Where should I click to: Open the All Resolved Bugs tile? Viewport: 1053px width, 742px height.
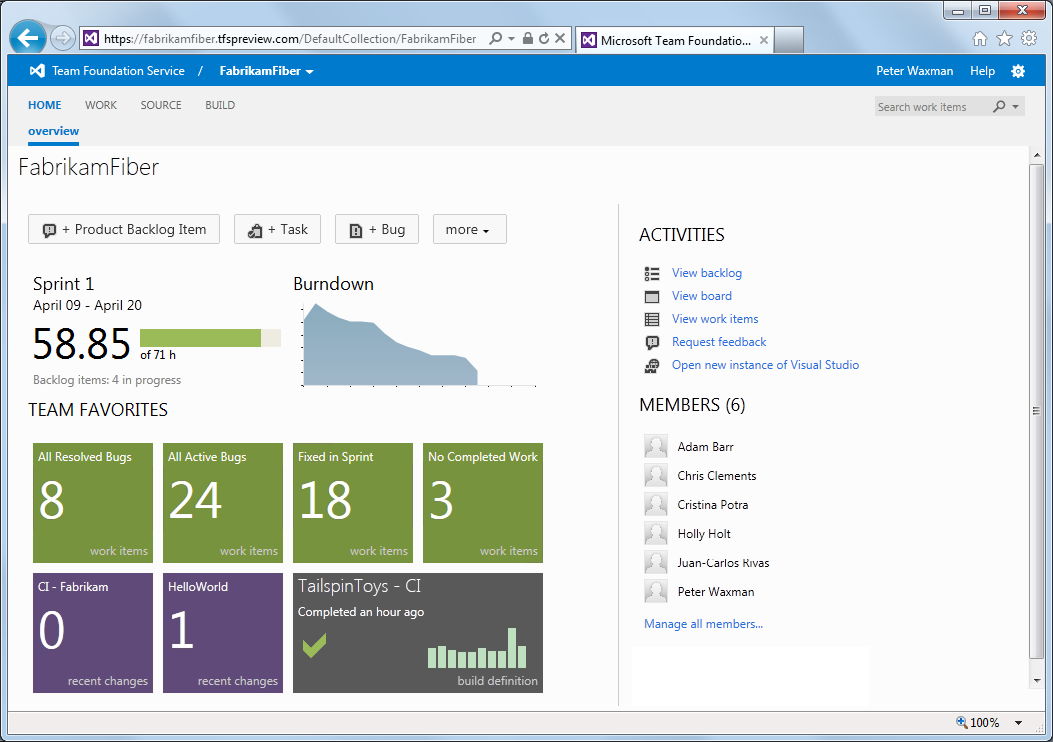point(93,502)
